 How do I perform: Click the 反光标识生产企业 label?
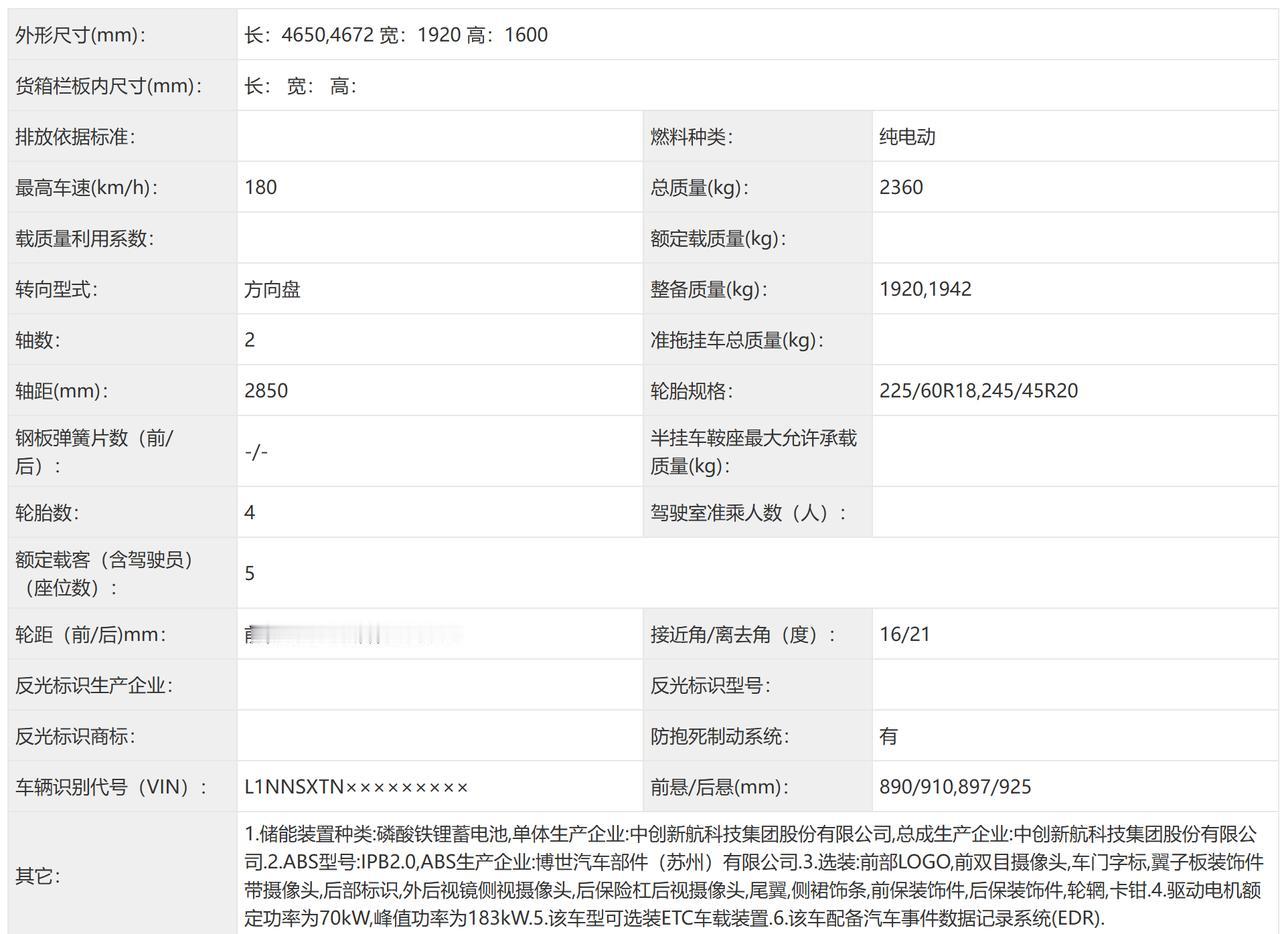point(94,685)
